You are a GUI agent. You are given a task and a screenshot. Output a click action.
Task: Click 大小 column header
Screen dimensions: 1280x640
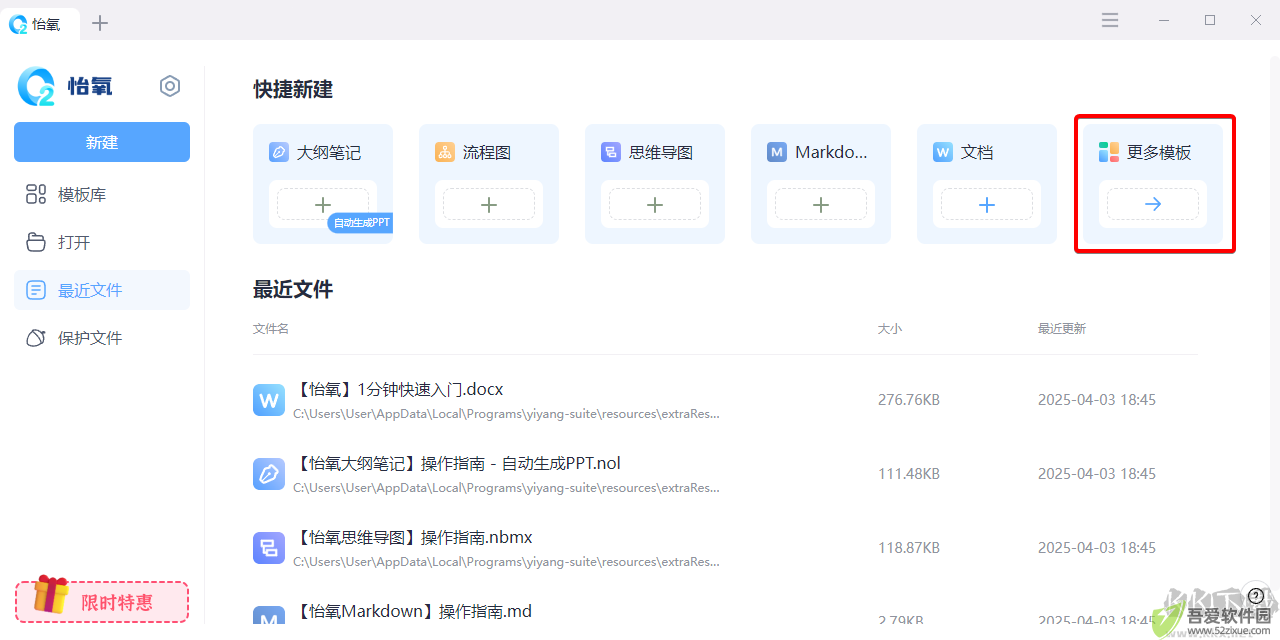pyautogui.click(x=890, y=328)
